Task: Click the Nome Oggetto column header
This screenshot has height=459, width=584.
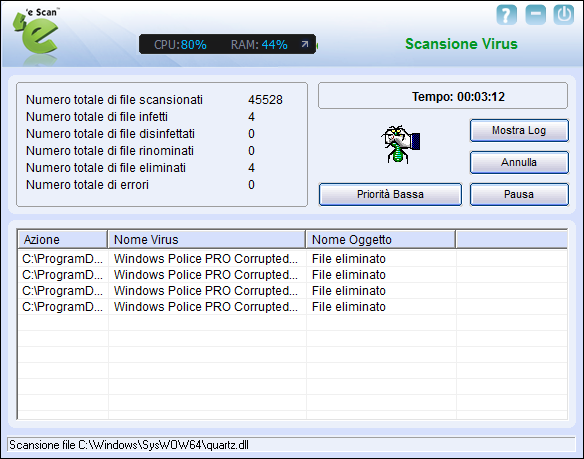Action: (381, 240)
